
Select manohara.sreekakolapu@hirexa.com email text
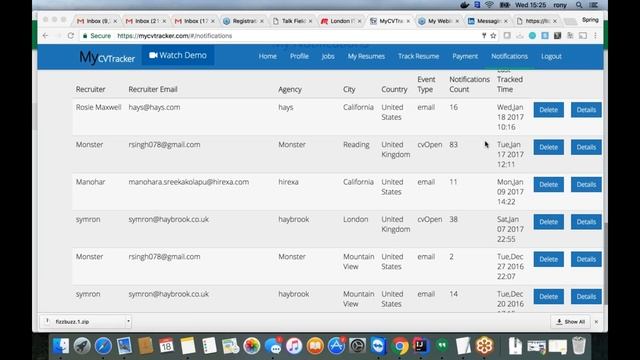tap(189, 182)
